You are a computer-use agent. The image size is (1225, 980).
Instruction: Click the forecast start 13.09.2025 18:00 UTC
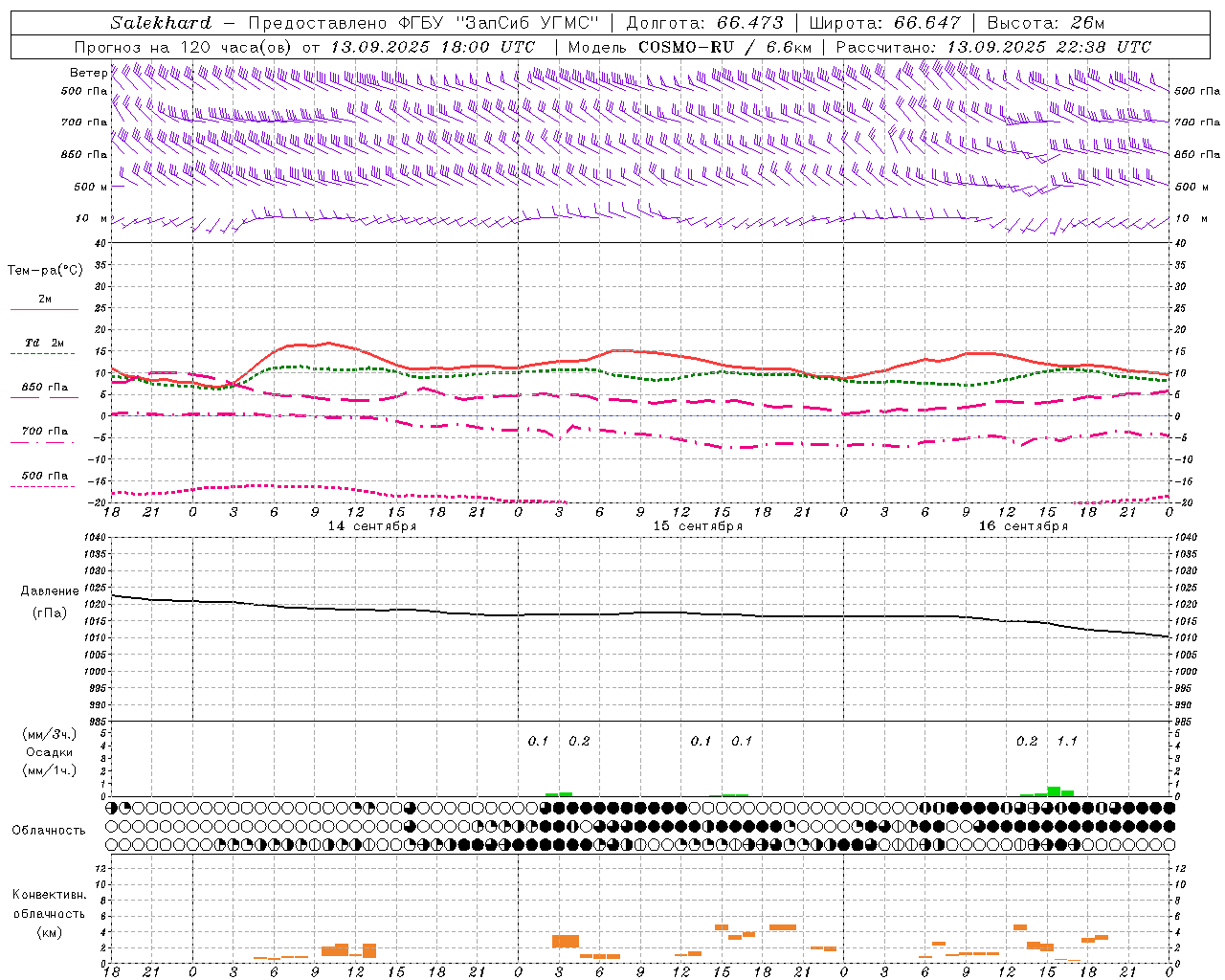(x=432, y=47)
